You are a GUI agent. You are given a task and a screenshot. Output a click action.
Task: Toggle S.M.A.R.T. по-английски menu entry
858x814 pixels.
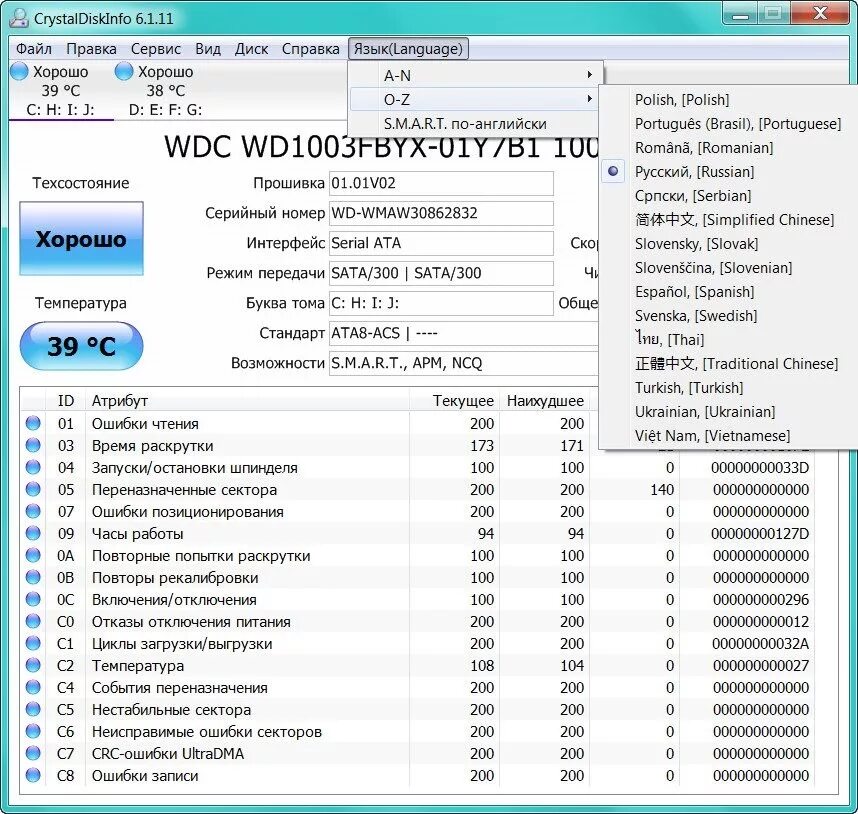click(476, 124)
